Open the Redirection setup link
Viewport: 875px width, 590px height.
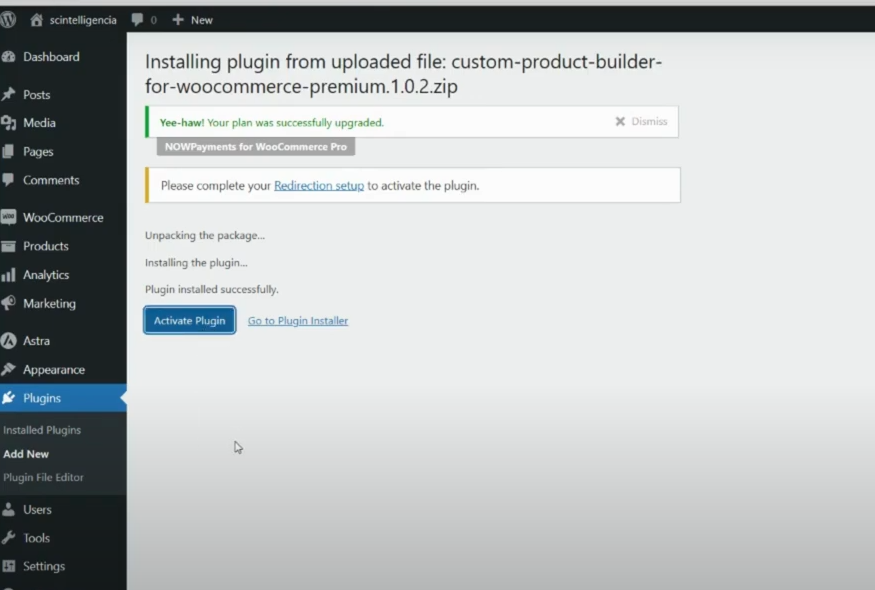[x=319, y=185]
